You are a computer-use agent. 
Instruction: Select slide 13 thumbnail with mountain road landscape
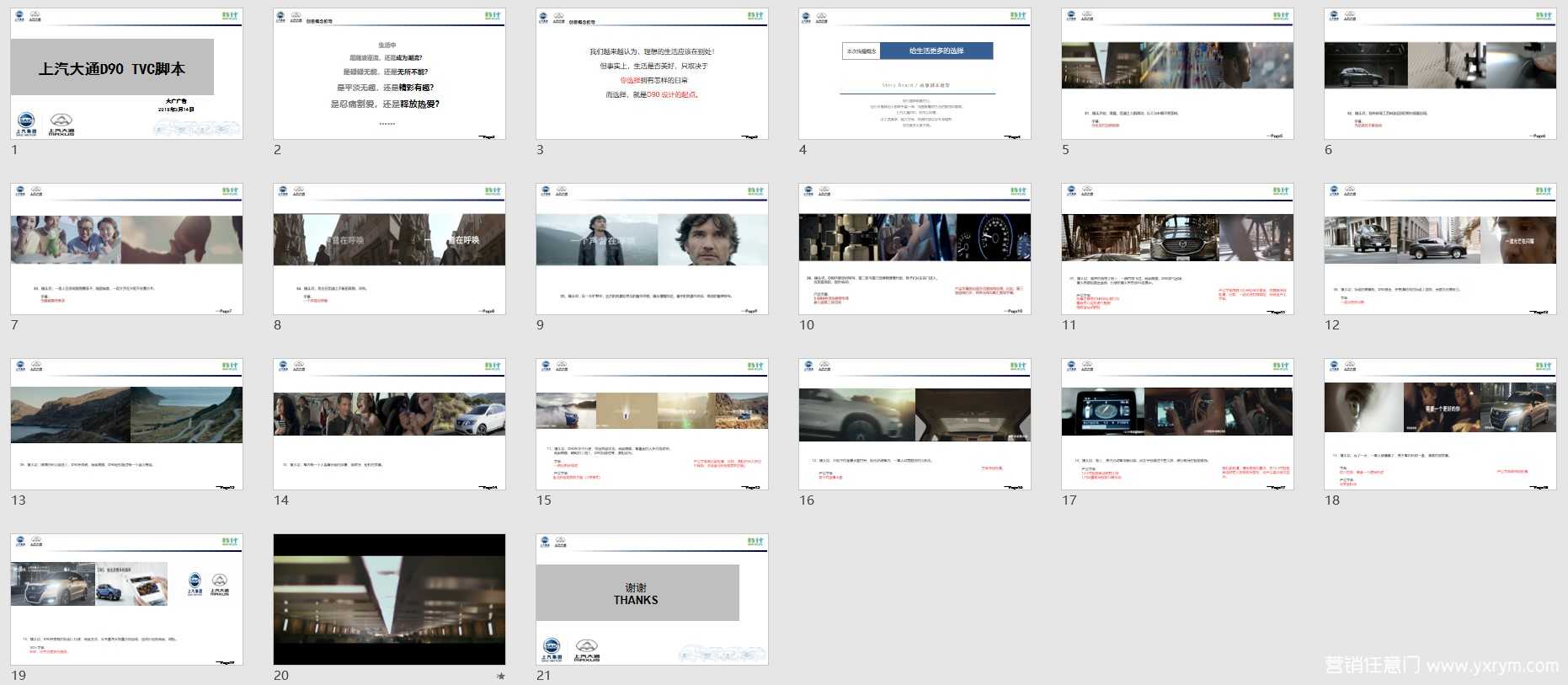(x=127, y=425)
